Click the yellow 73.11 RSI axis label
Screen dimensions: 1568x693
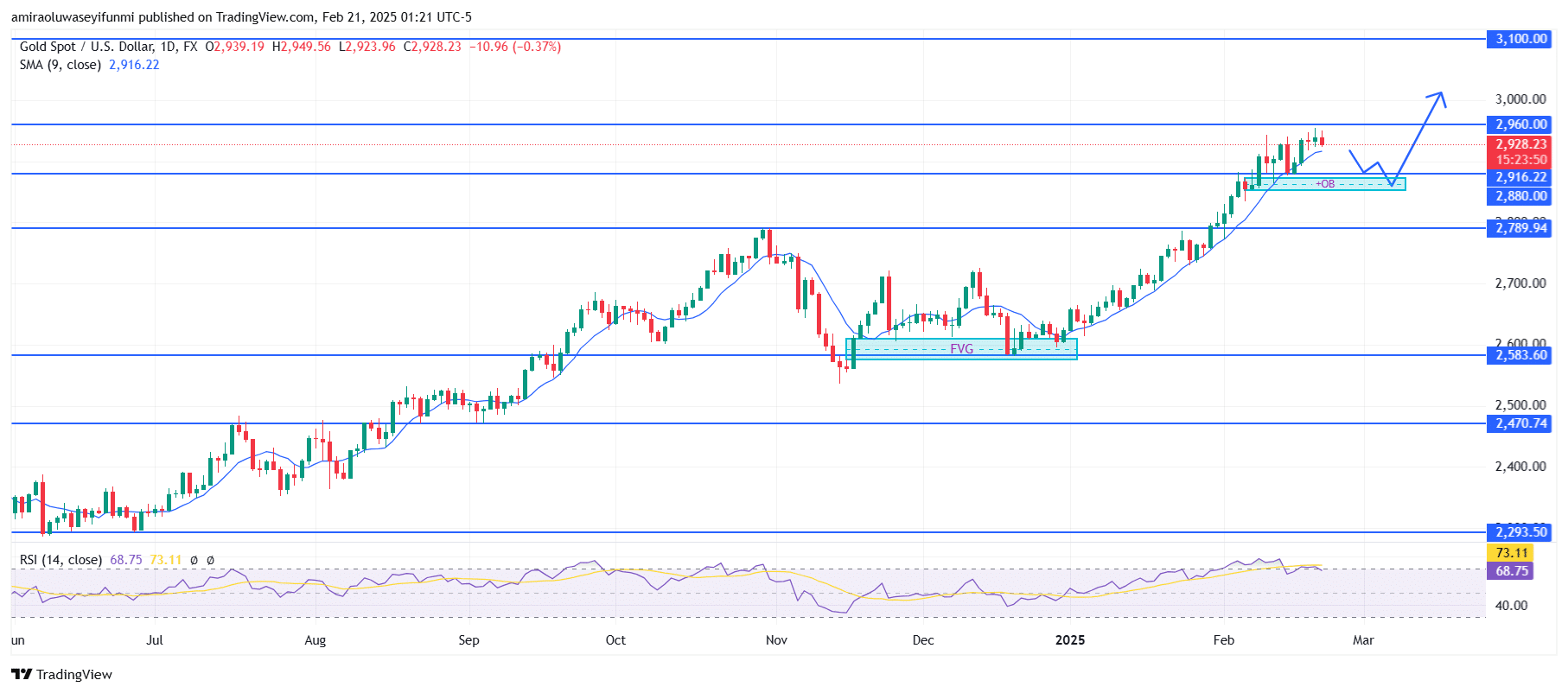tap(1510, 553)
